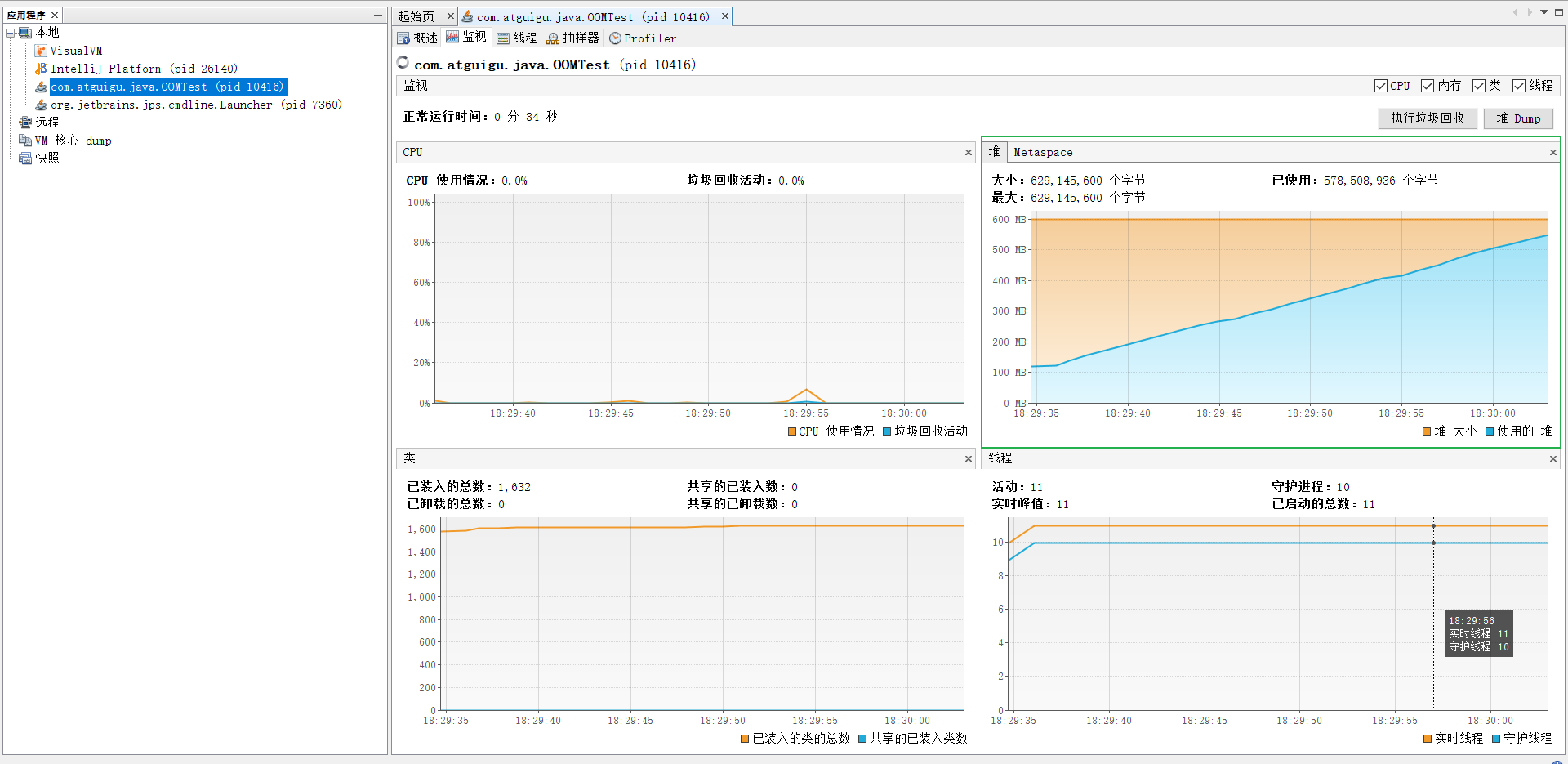Close the heap chart panel

(x=1553, y=153)
